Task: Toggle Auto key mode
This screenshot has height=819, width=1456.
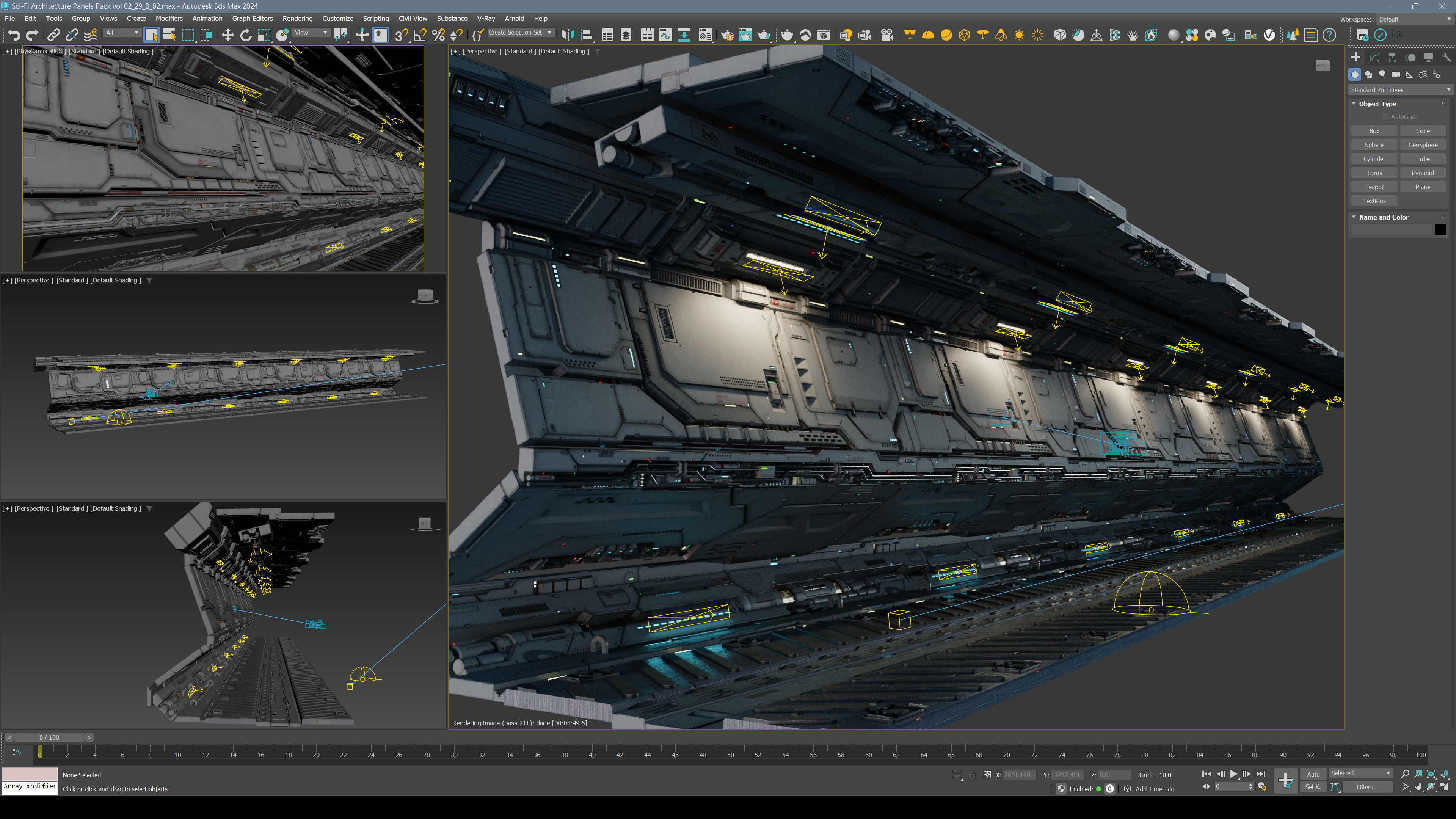Action: [1313, 774]
